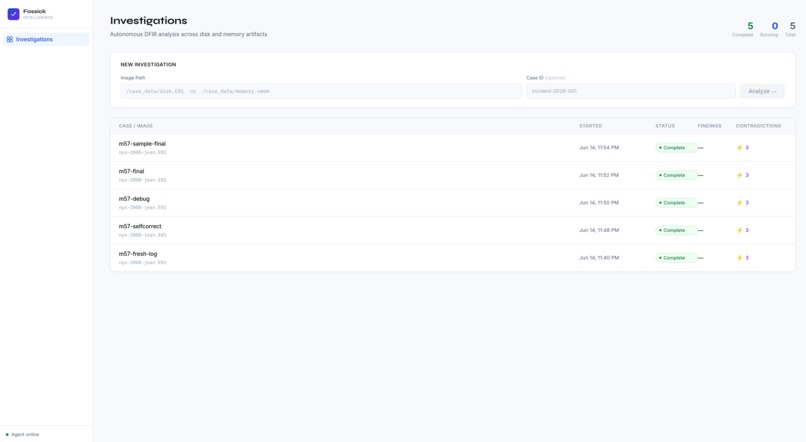Image resolution: width=806 pixels, height=442 pixels.
Task: Click the 'Jun 14, 11:52 PM' start time
Action: click(x=599, y=175)
